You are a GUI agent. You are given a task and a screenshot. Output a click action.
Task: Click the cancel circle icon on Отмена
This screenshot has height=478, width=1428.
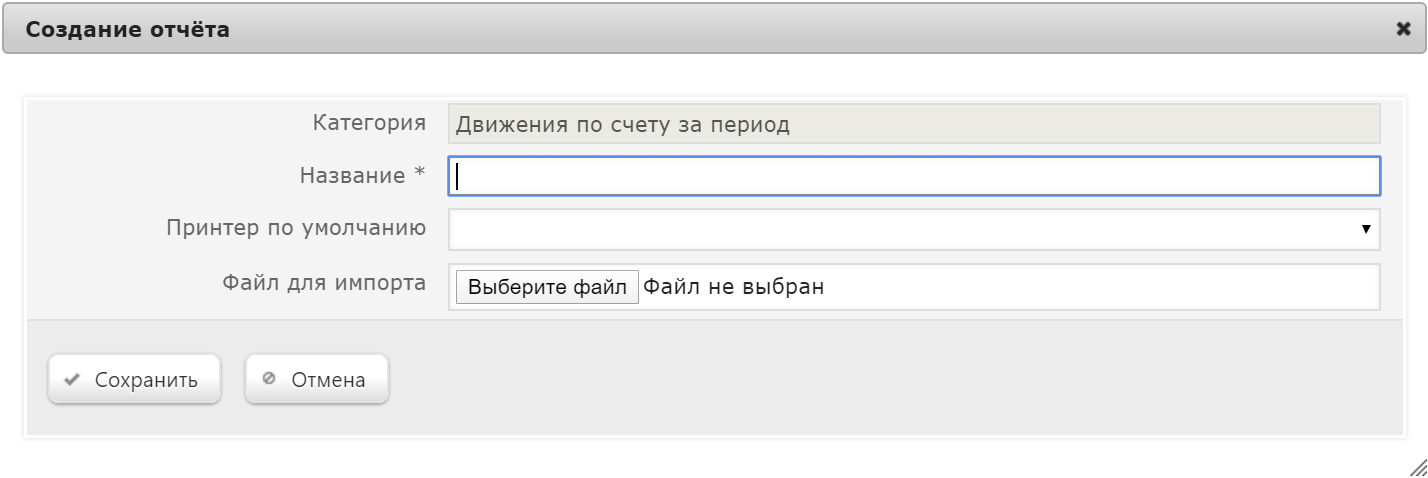coord(268,379)
